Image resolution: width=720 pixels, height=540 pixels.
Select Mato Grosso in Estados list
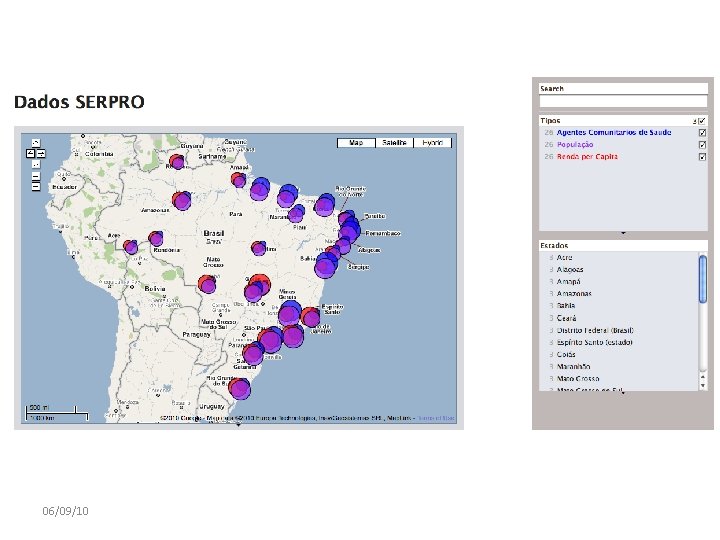tap(578, 378)
